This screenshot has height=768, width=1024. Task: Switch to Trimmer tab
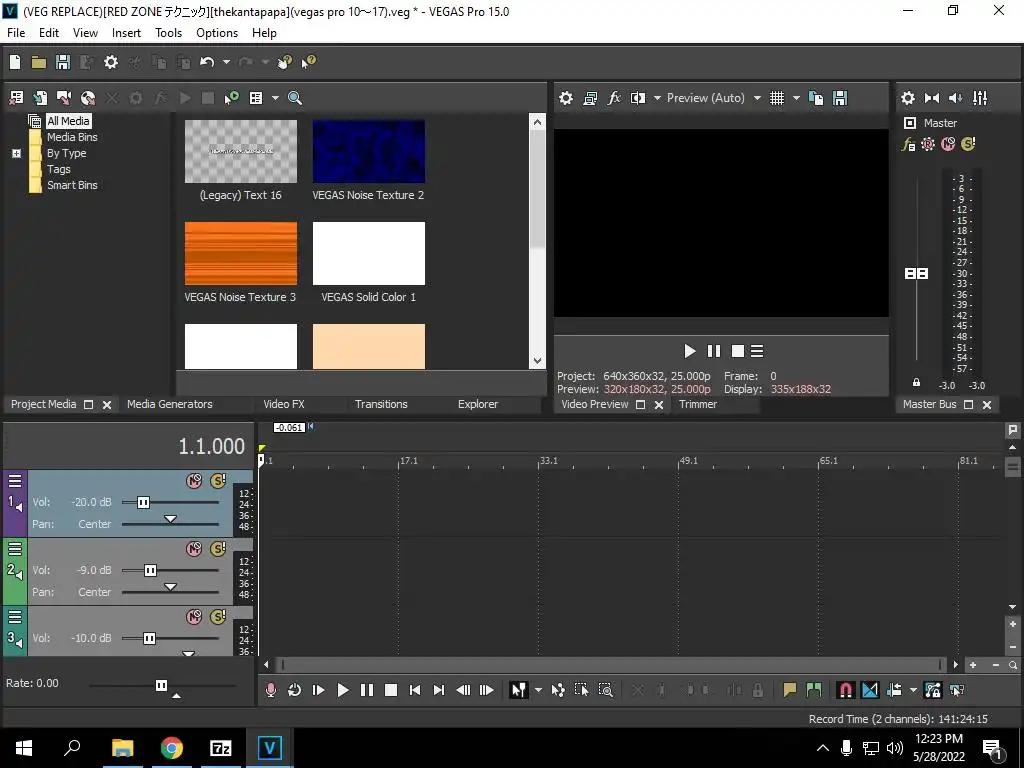697,404
